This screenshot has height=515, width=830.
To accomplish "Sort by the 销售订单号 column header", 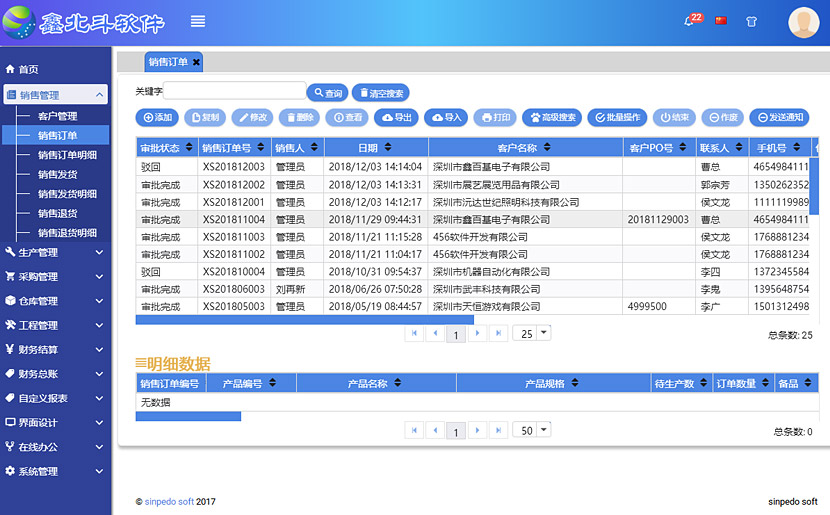I will pyautogui.click(x=234, y=148).
